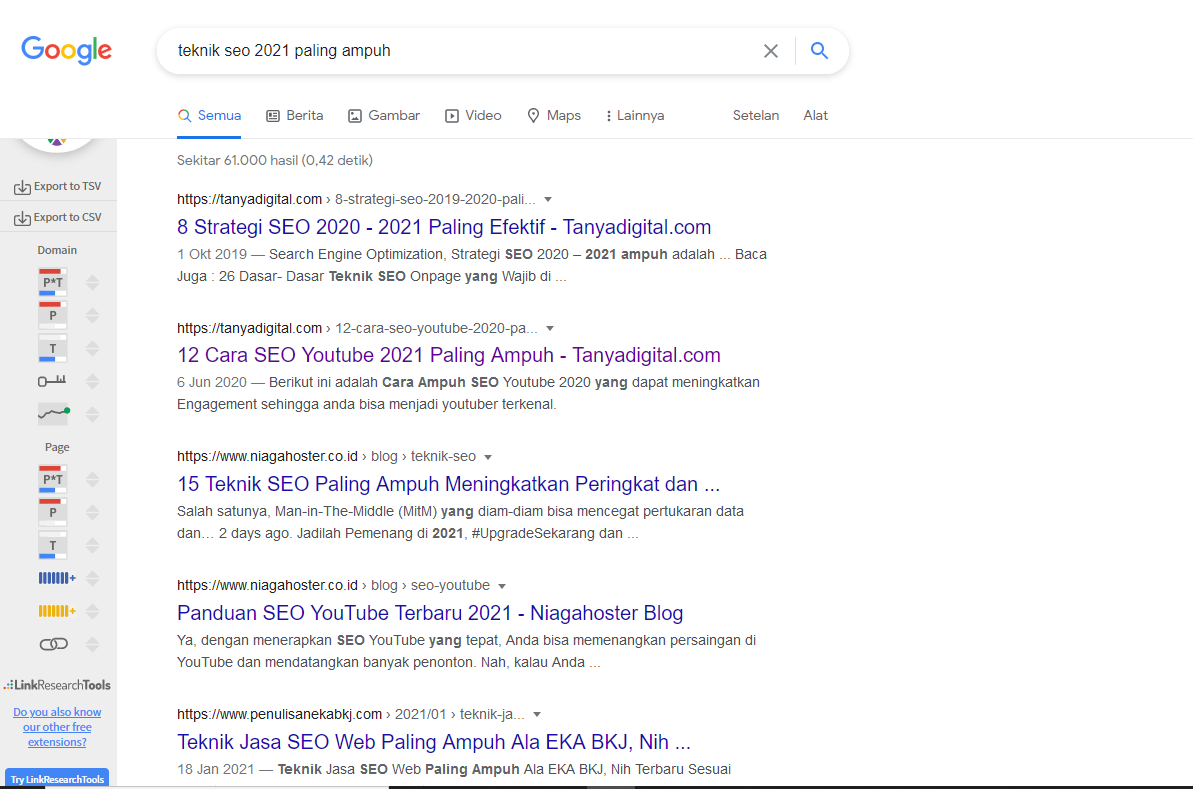The height and width of the screenshot is (789, 1193).
Task: Click the URL https://tanyadigital.com above the 8 Strategi result
Action: [250, 199]
